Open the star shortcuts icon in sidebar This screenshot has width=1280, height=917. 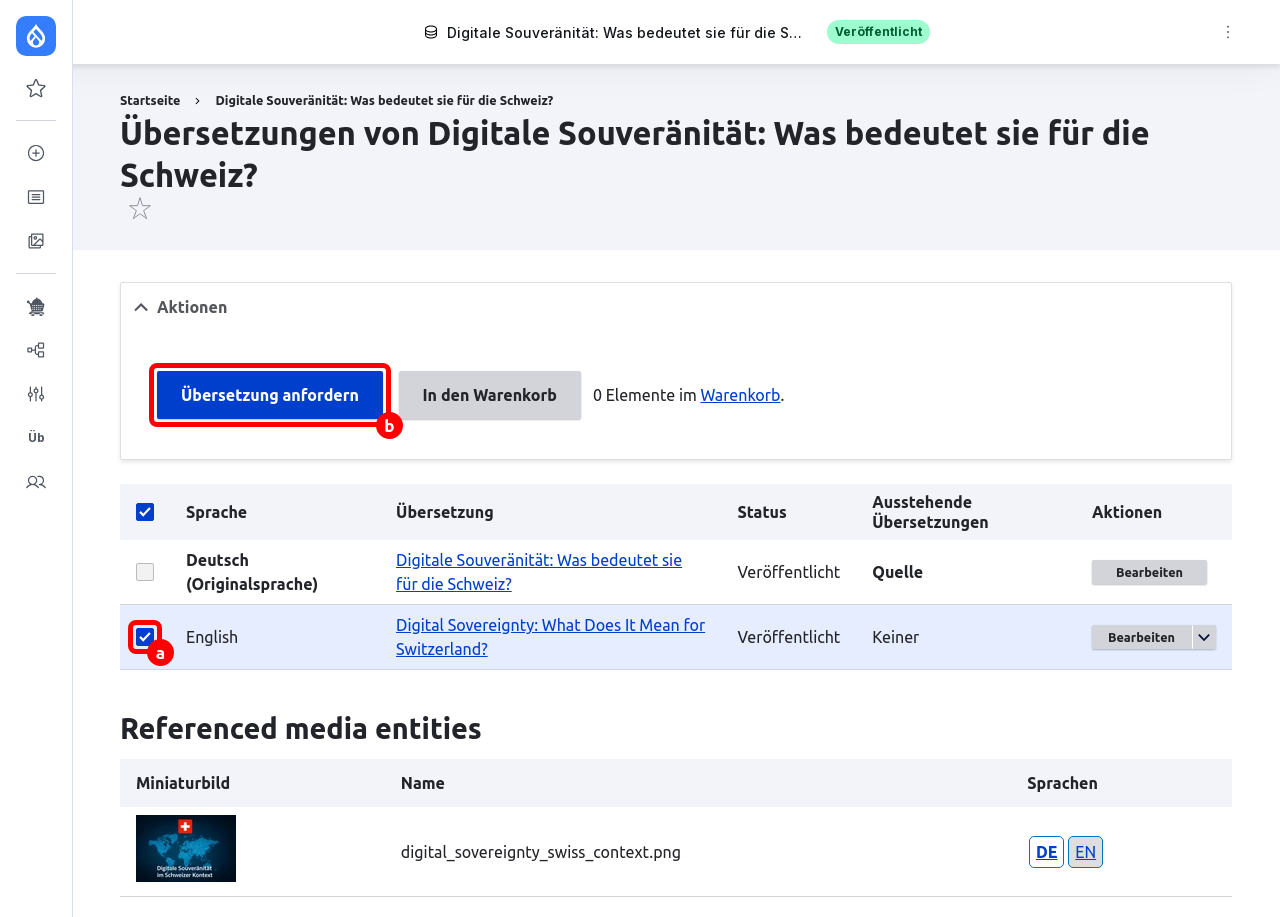pyautogui.click(x=36, y=89)
